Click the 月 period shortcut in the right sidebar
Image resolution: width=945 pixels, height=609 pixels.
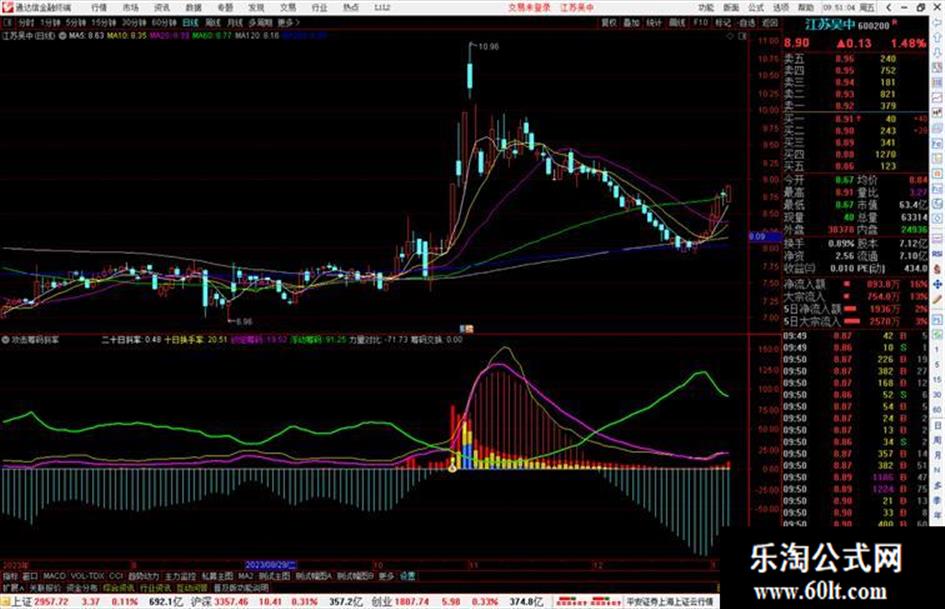coord(938,456)
